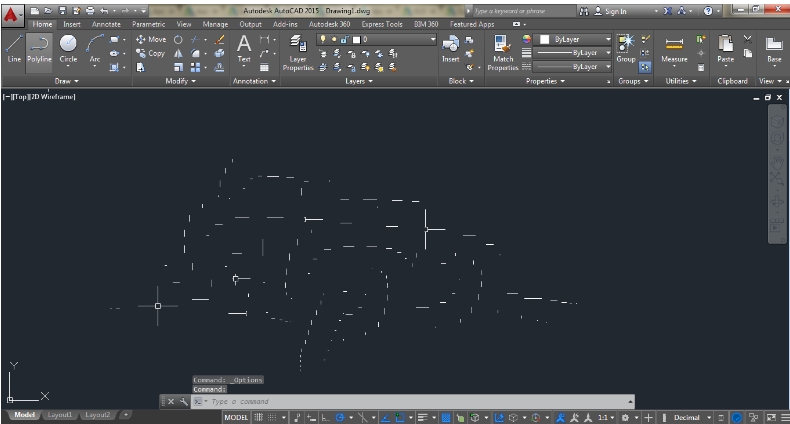790x424 pixels.
Task: Open the command line customize wrench
Action: [x=184, y=401]
